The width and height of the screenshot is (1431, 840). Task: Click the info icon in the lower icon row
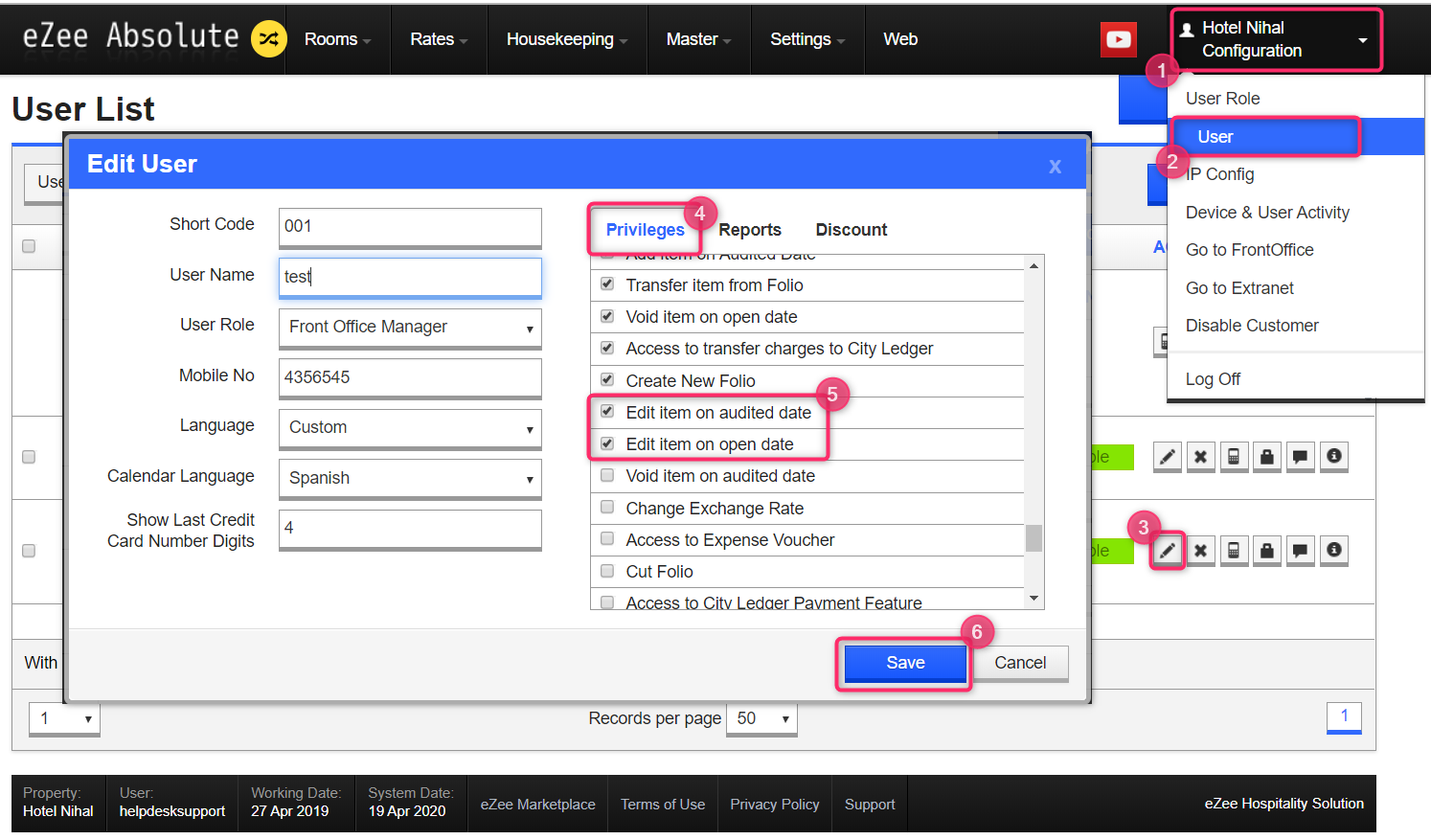point(1333,551)
